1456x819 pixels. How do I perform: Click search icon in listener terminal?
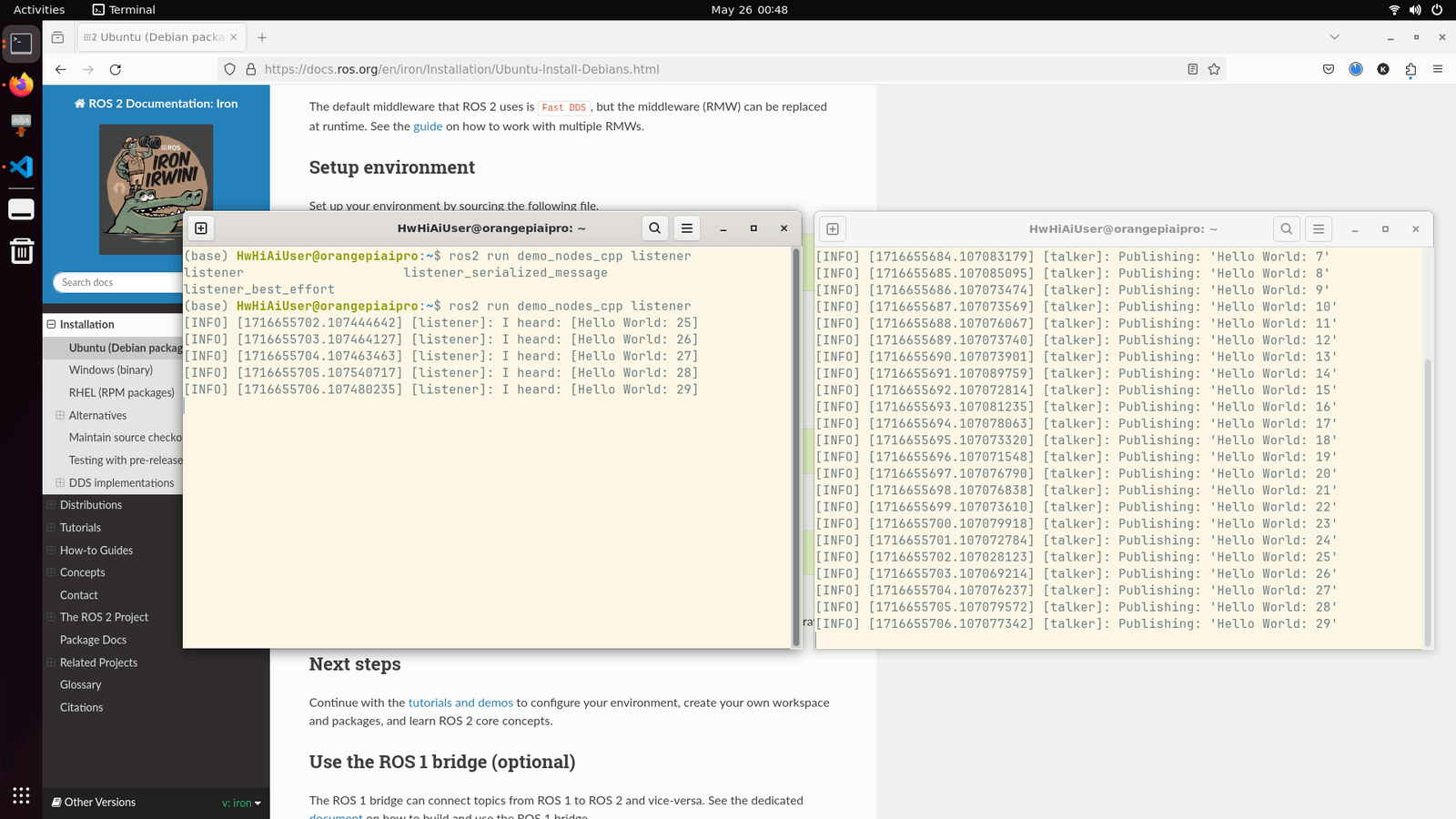click(654, 228)
